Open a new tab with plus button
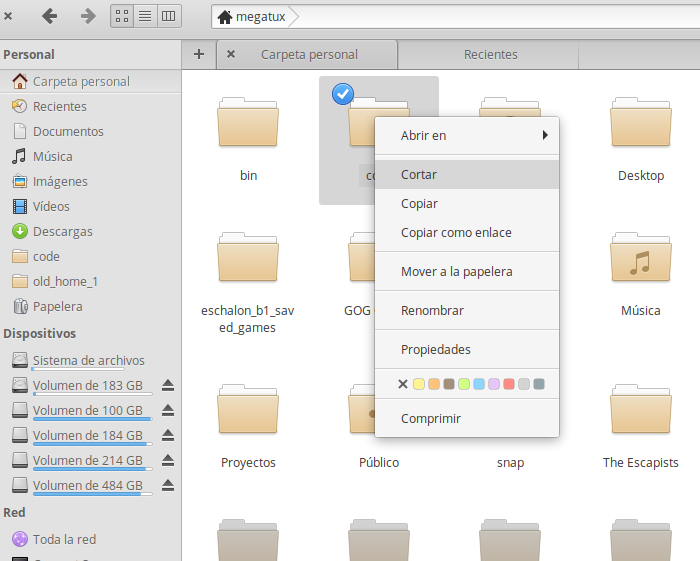This screenshot has height=561, width=700. [199, 54]
